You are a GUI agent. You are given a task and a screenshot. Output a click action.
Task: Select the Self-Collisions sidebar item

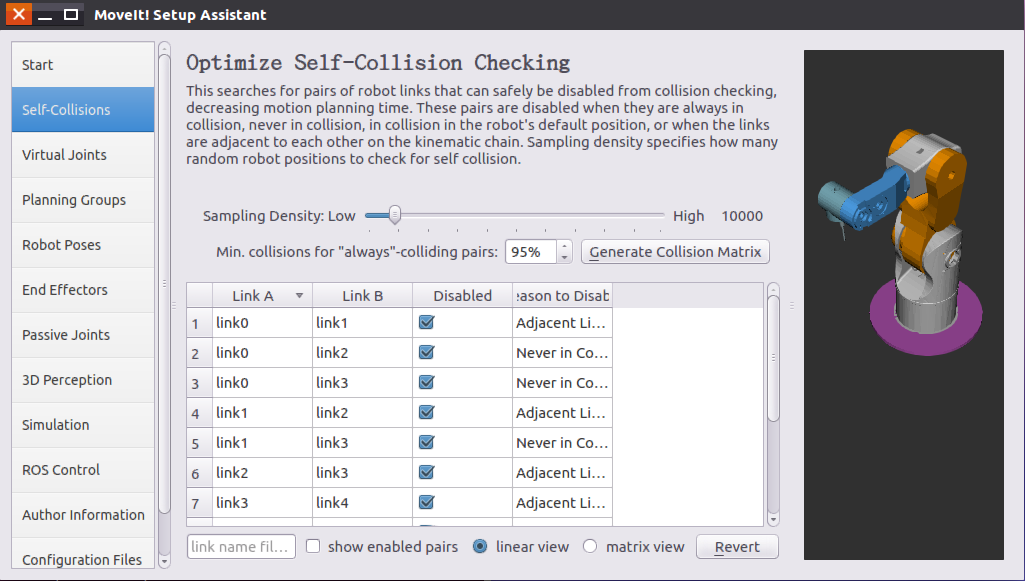pyautogui.click(x=83, y=110)
